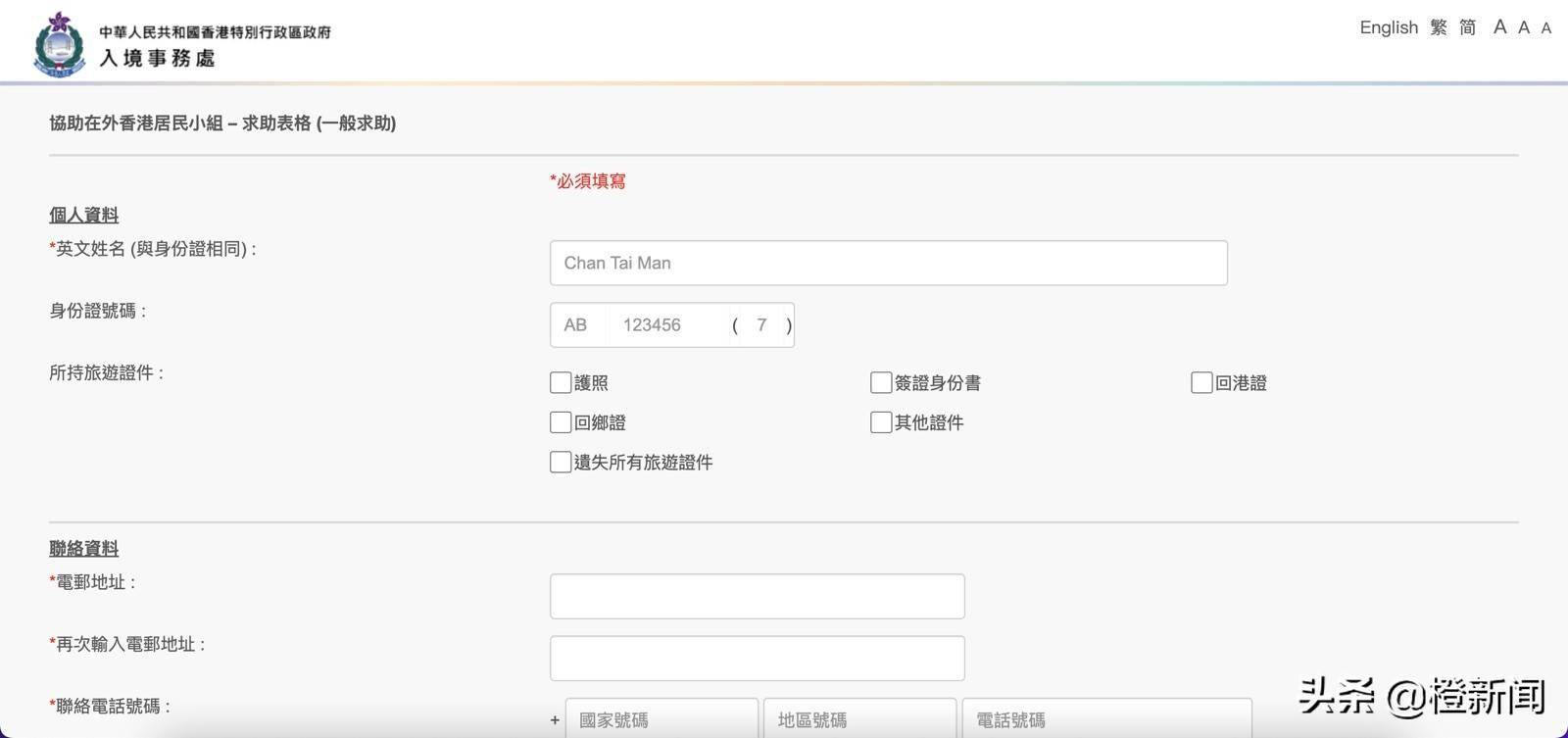Switch to Simplified Chinese (简)
The width and height of the screenshot is (1568, 738).
[1467, 27]
